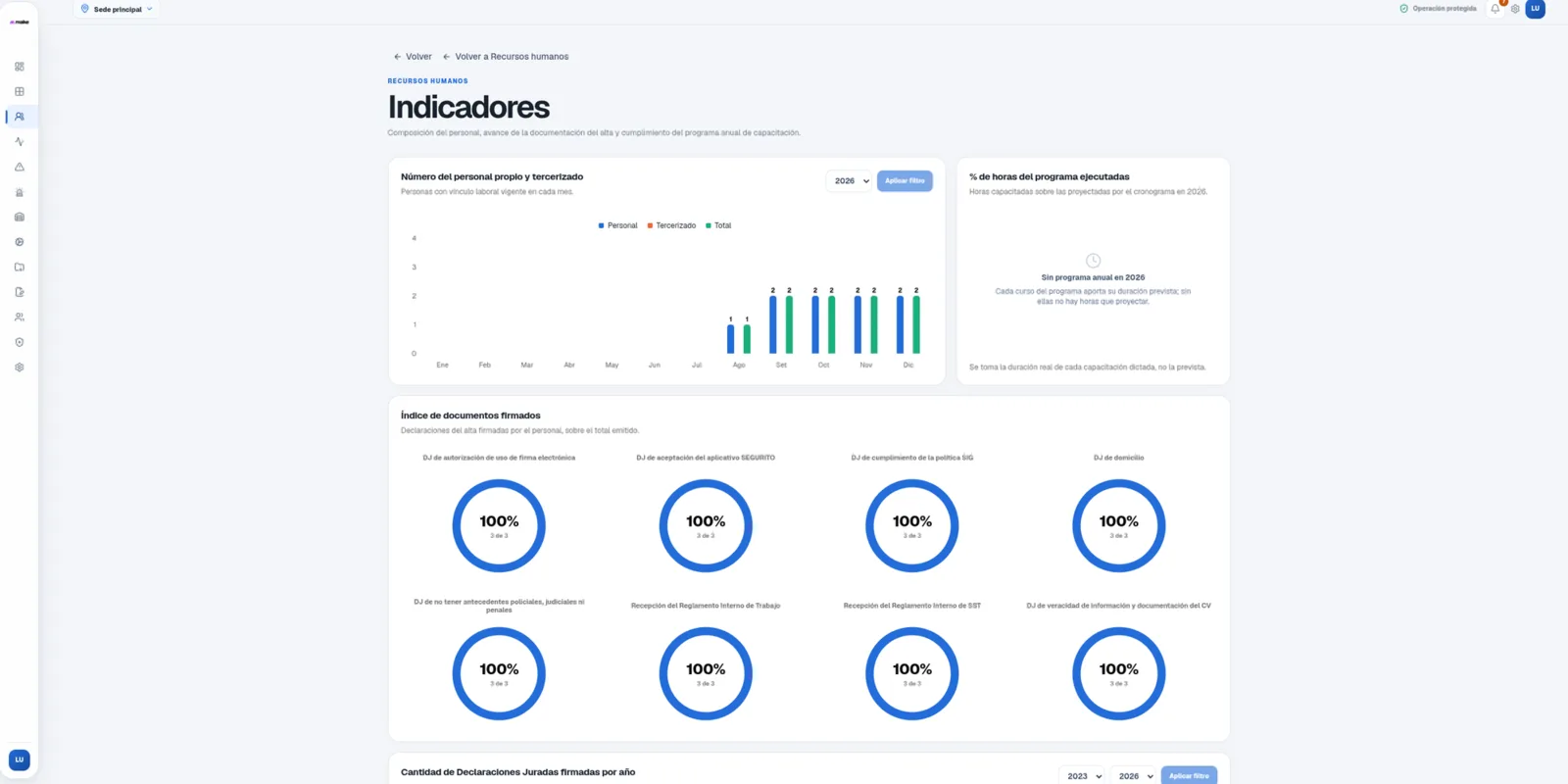Open the grid icon in the sidebar

(20, 91)
